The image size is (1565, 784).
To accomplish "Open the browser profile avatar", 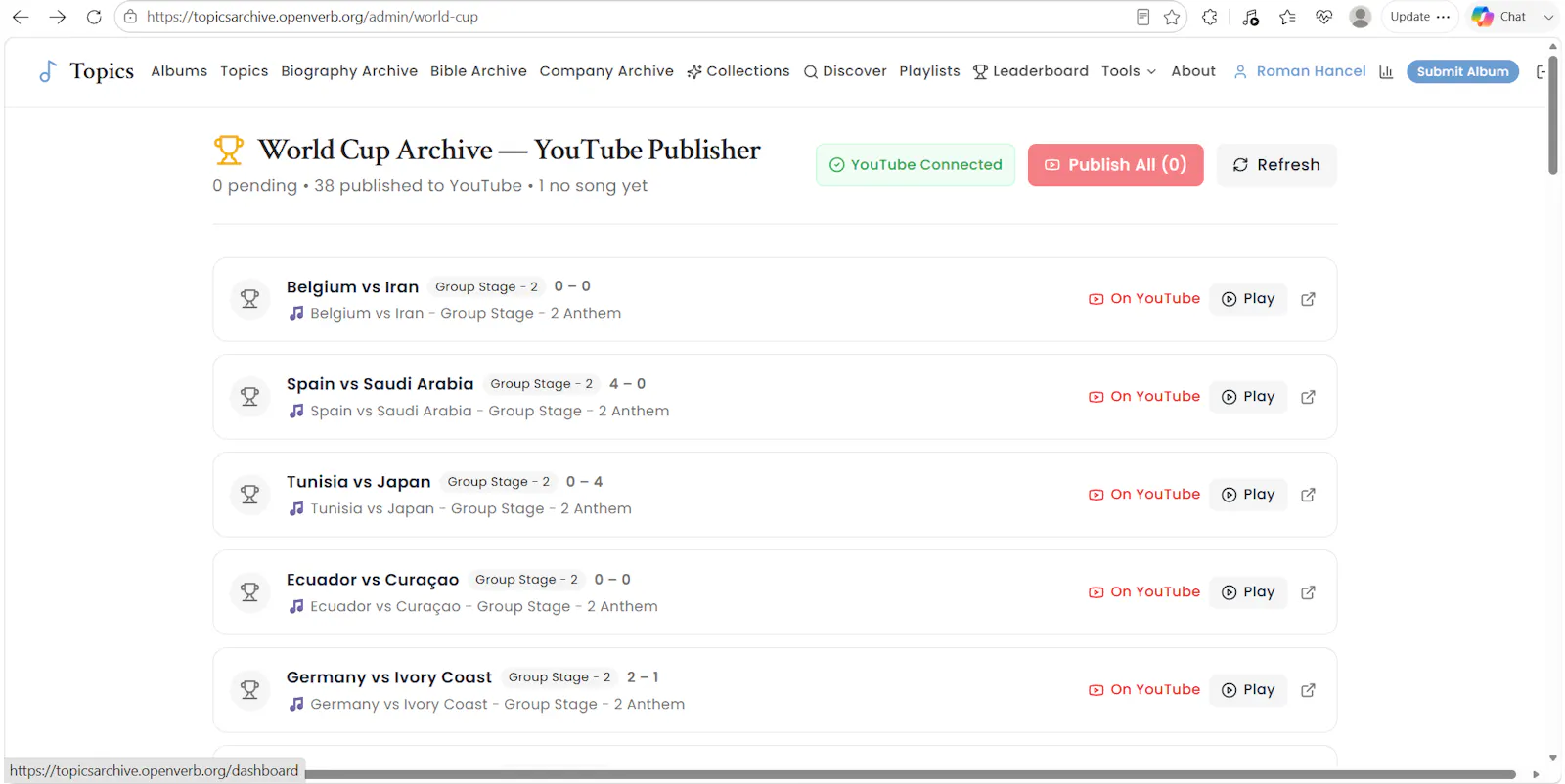I will click(1360, 17).
